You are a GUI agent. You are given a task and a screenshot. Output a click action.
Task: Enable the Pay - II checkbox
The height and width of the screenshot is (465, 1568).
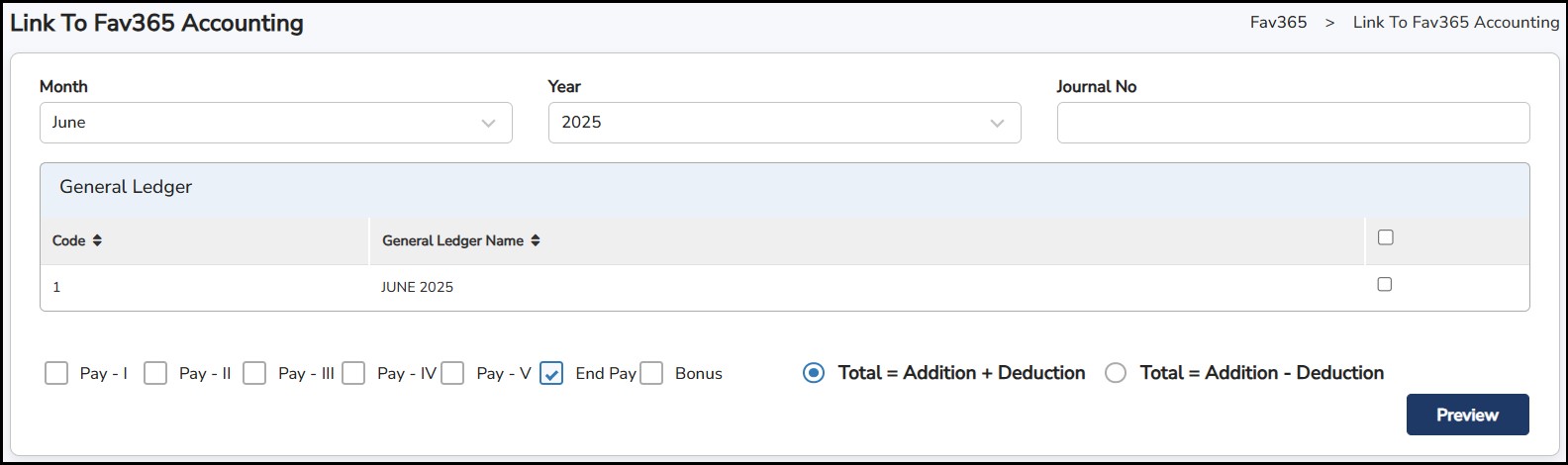pos(155,373)
